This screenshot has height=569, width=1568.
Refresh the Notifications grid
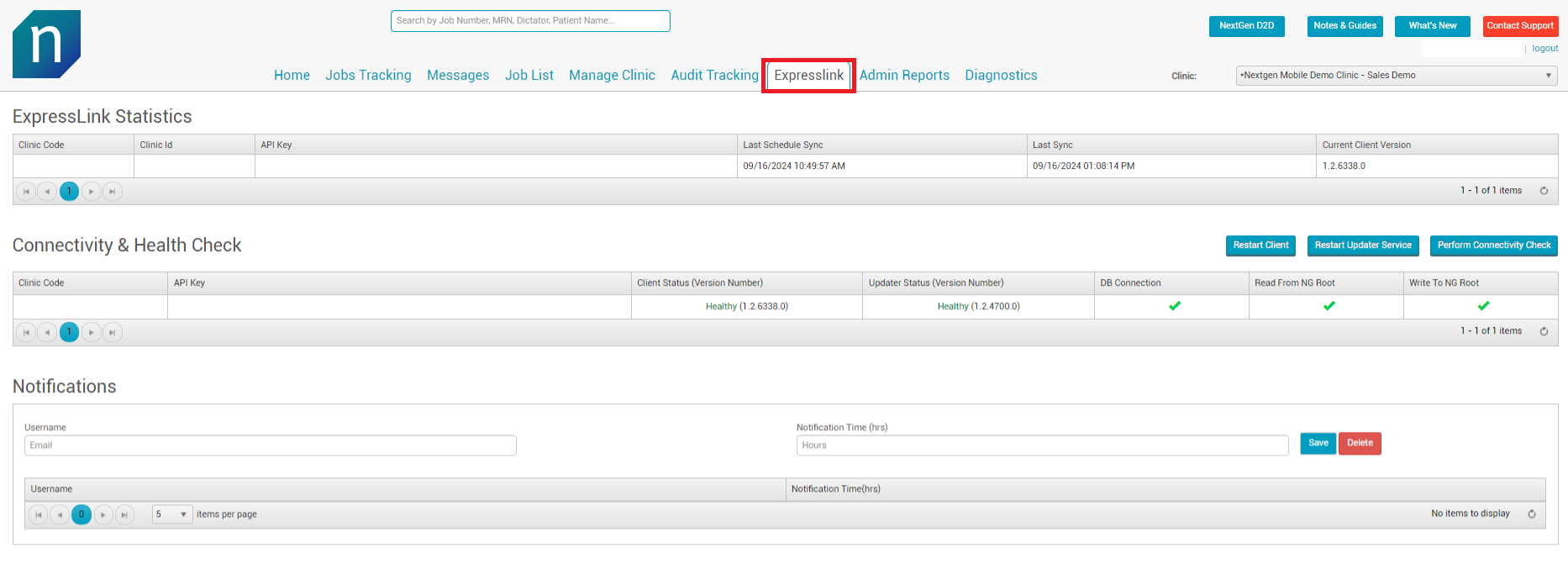click(1532, 514)
